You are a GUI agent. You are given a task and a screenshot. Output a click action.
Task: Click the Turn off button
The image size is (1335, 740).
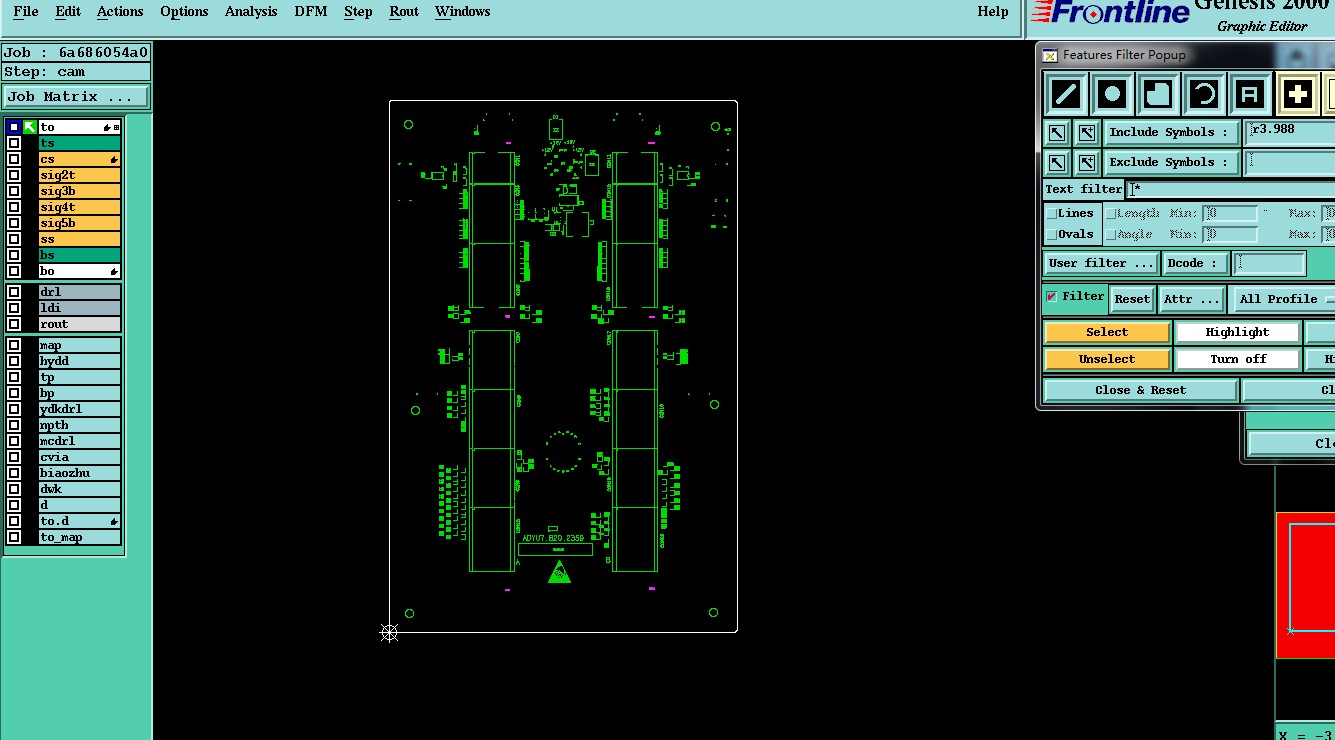(x=1237, y=359)
